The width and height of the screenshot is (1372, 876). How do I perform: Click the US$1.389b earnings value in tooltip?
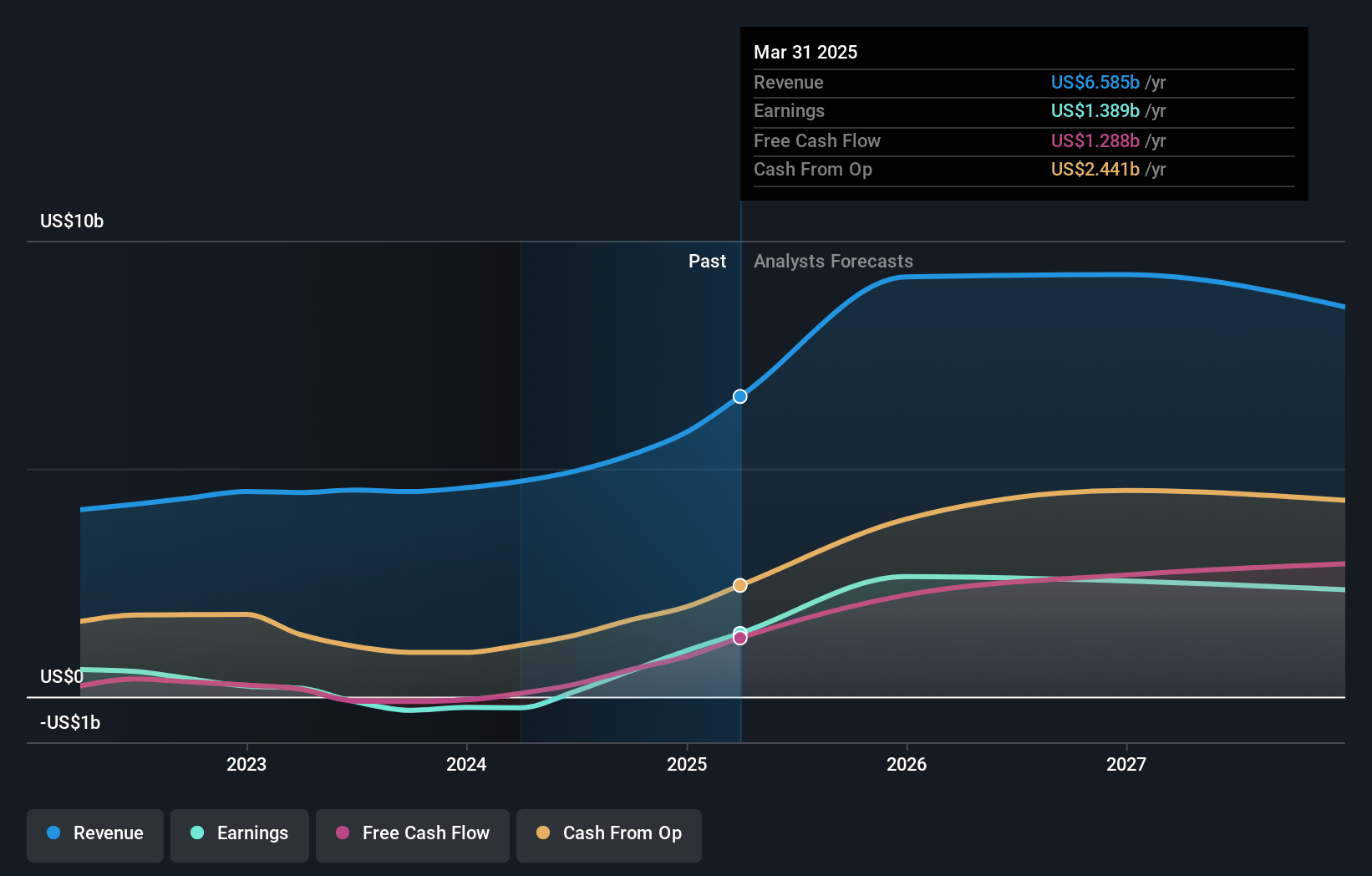tap(1095, 110)
